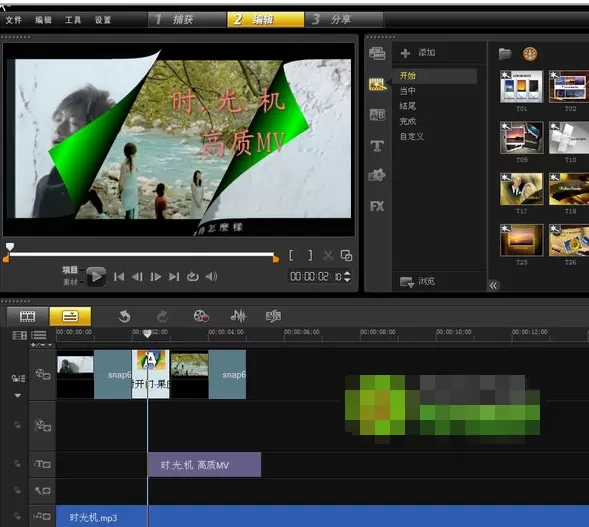The width and height of the screenshot is (589, 527).
Task: Toggle repeat playback
Action: [x=193, y=277]
